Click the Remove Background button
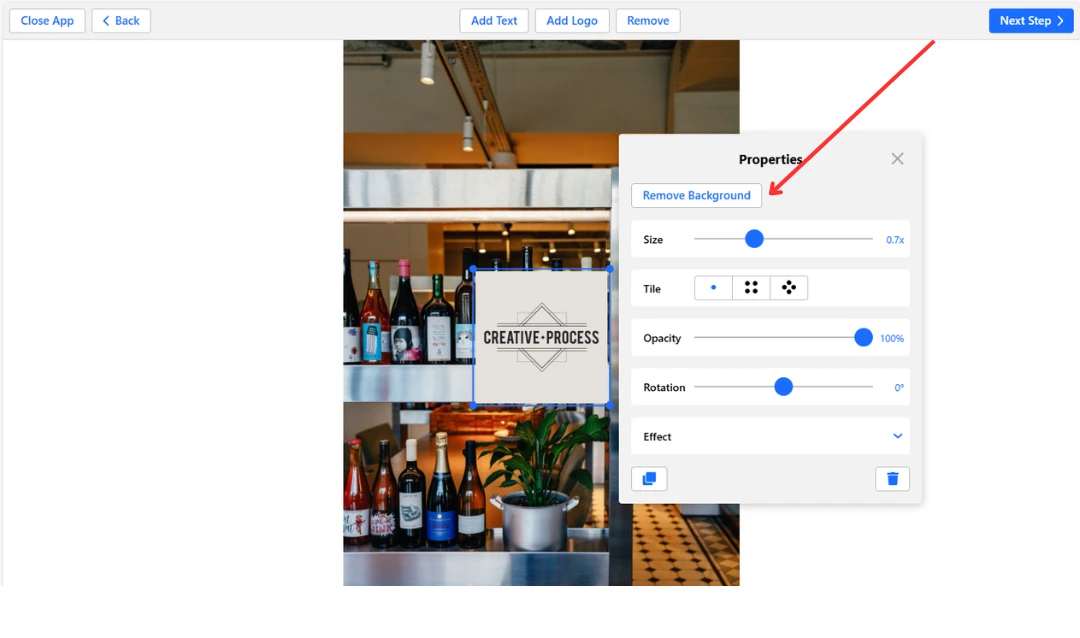Screen dimensions: 1080x638 [x=696, y=196]
